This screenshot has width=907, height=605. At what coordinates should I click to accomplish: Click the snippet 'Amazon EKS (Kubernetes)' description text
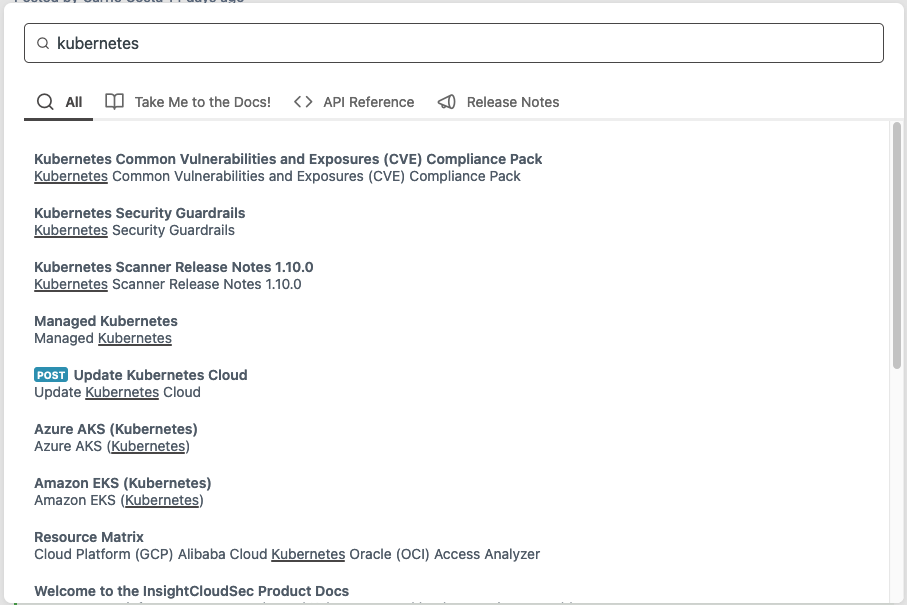click(119, 500)
